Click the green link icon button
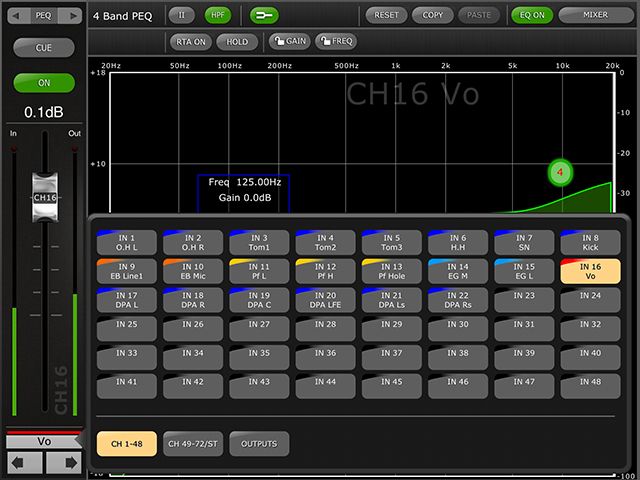Screen dimensions: 640x480 click(264, 15)
